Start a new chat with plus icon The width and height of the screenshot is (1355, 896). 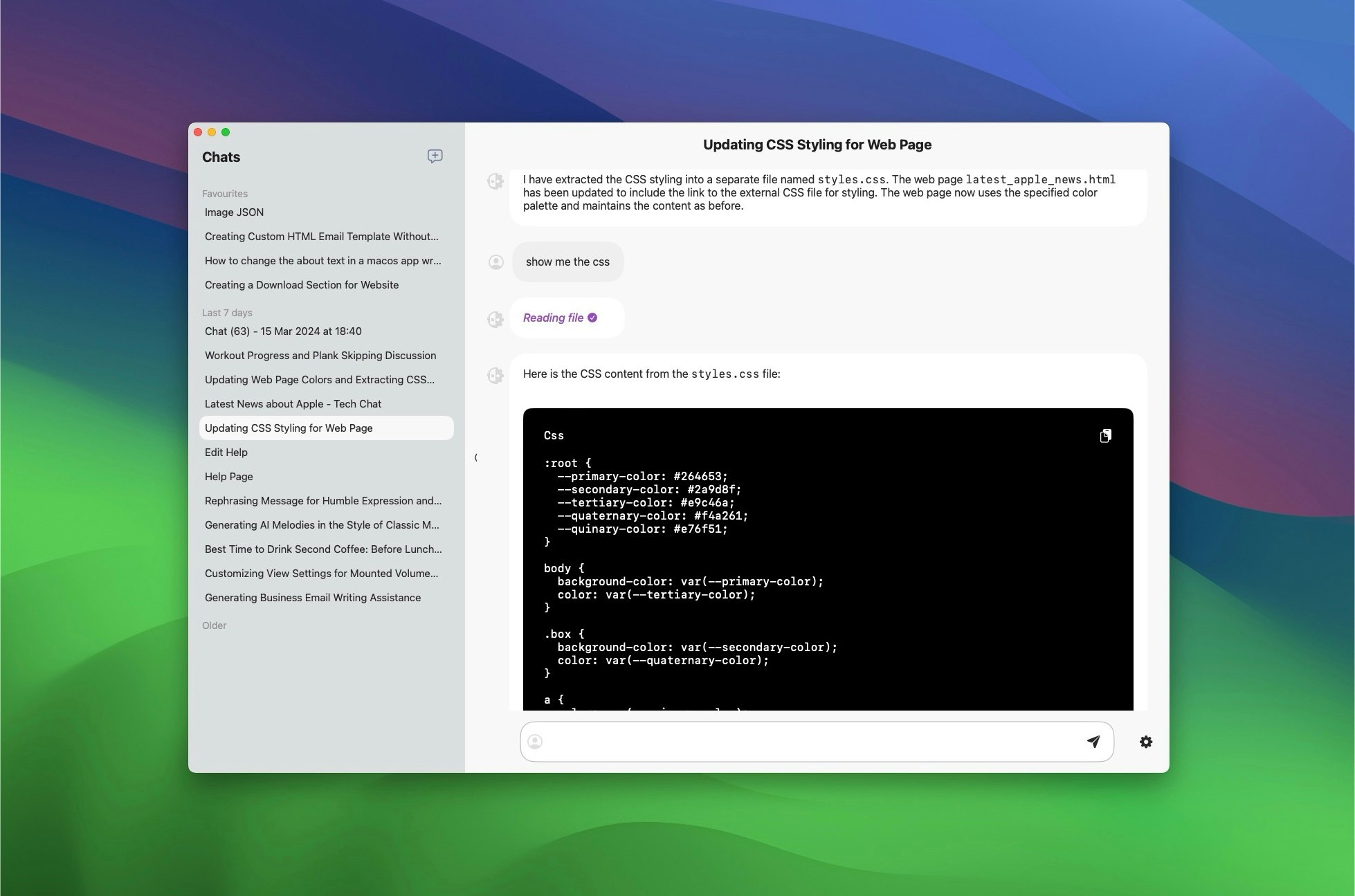point(435,156)
